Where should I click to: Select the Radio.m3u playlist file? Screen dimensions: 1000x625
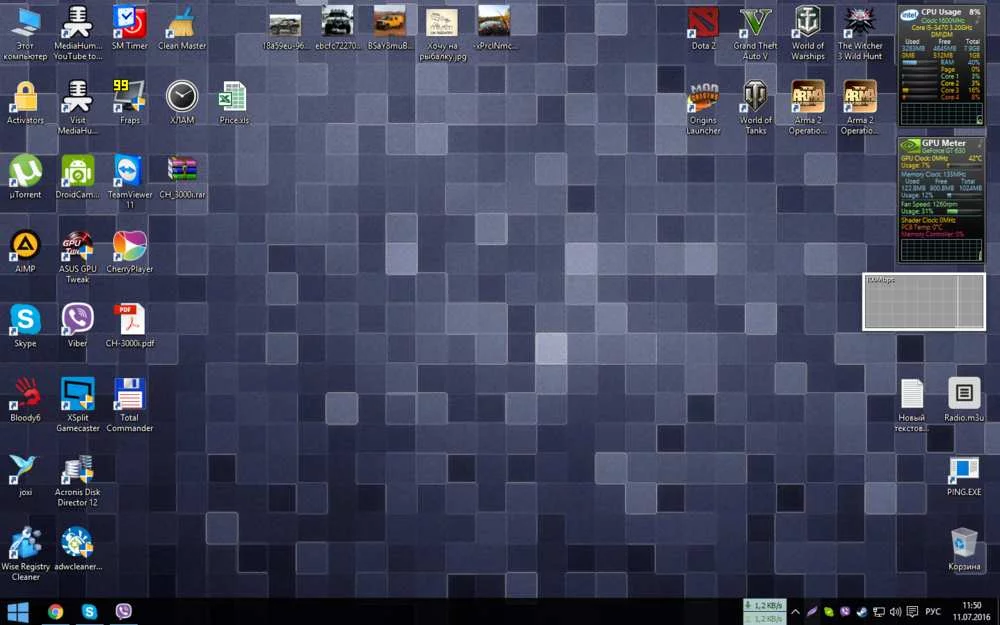pyautogui.click(x=964, y=400)
